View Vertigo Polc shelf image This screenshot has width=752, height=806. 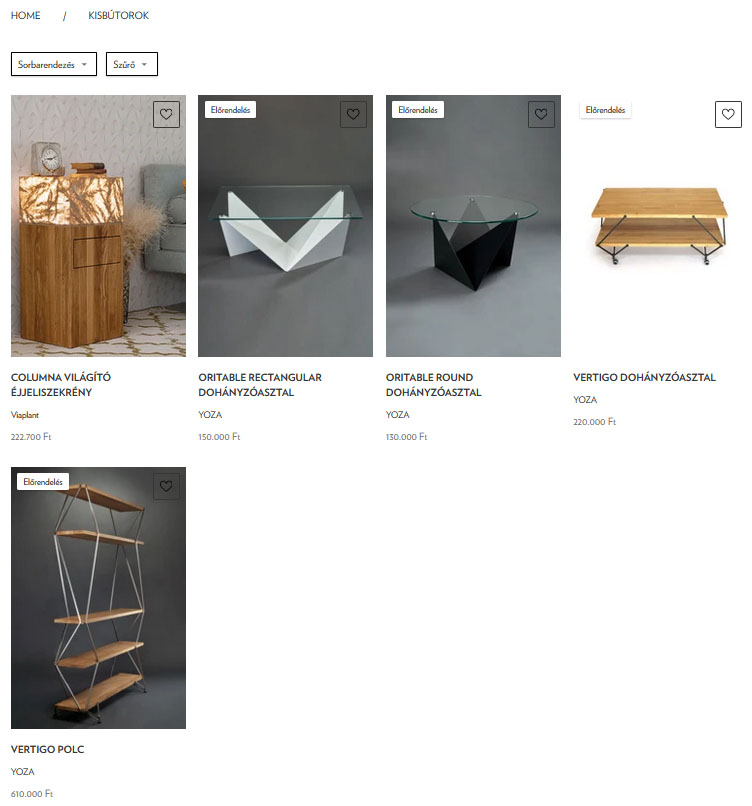click(x=98, y=598)
